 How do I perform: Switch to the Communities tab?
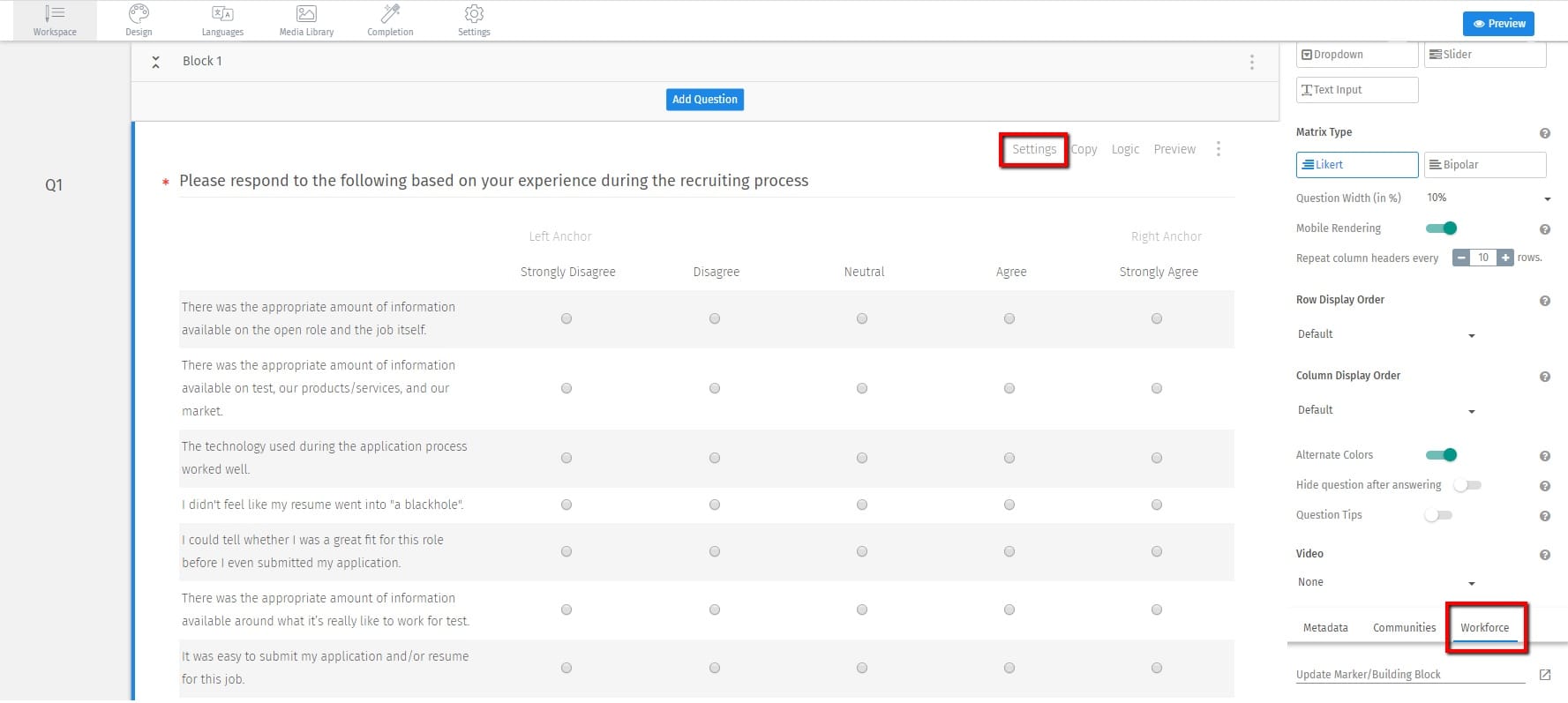point(1404,628)
